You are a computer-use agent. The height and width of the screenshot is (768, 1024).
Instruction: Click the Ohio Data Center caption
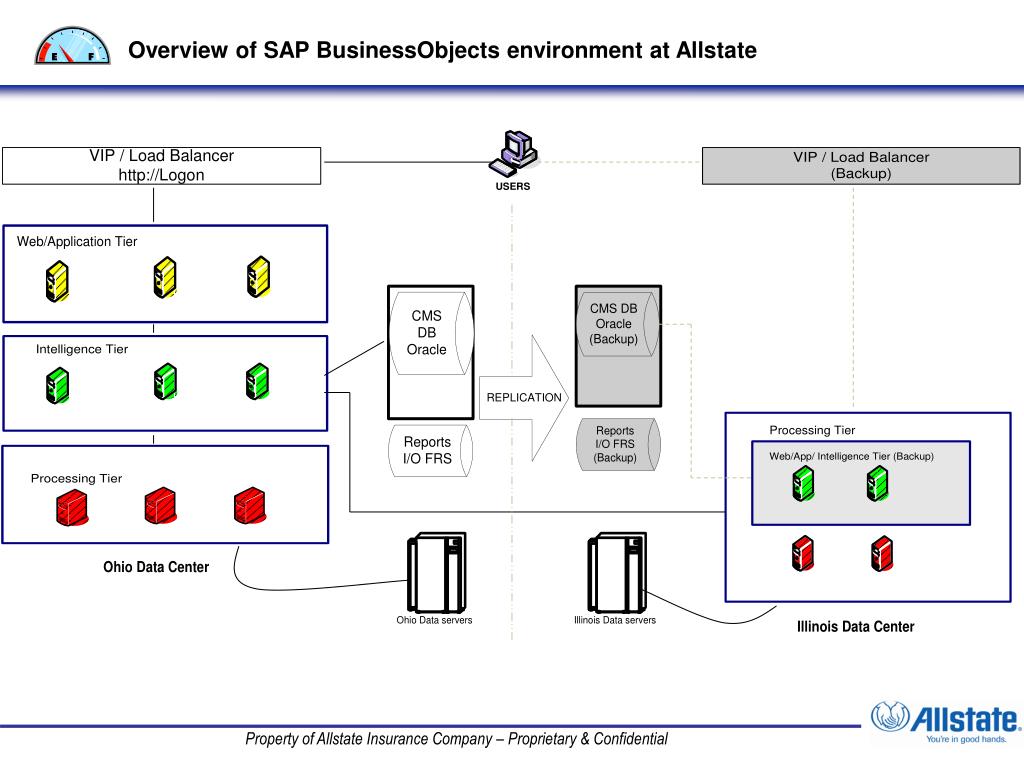point(156,567)
